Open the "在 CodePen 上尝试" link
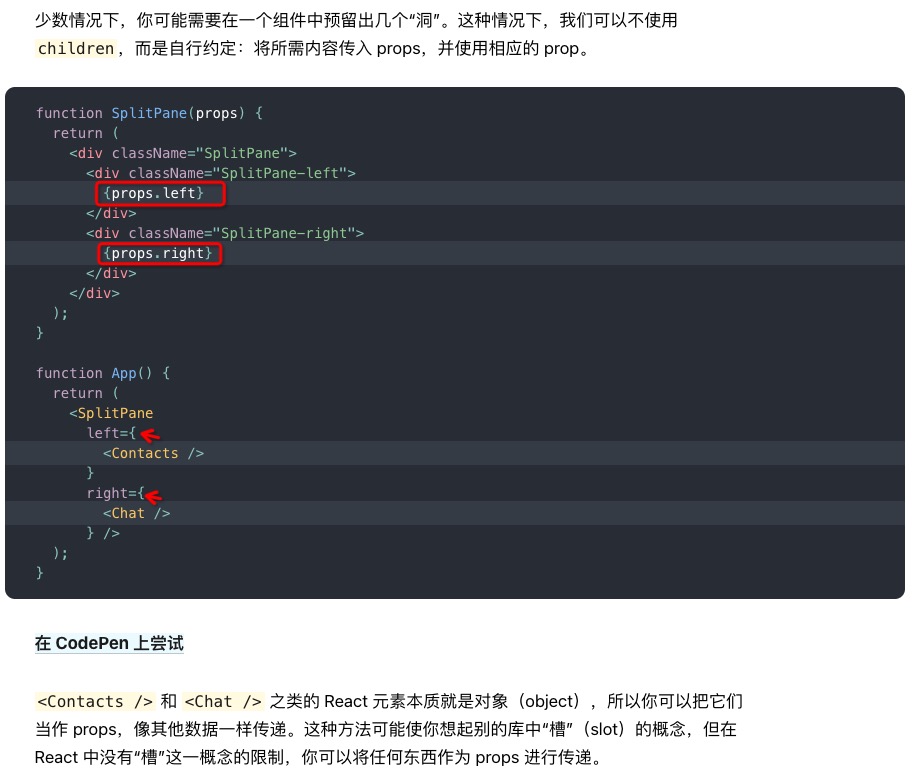912x773 pixels. [109, 643]
